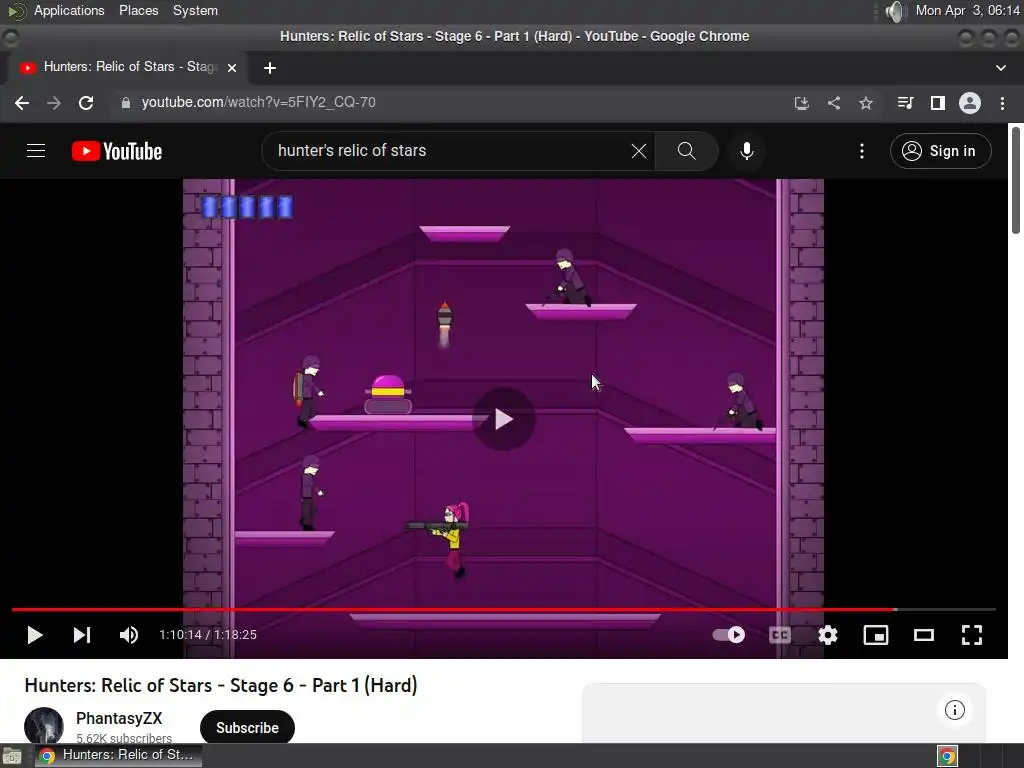Click the Chrome tray icon in bottom panel
The image size is (1024, 768).
point(947,756)
